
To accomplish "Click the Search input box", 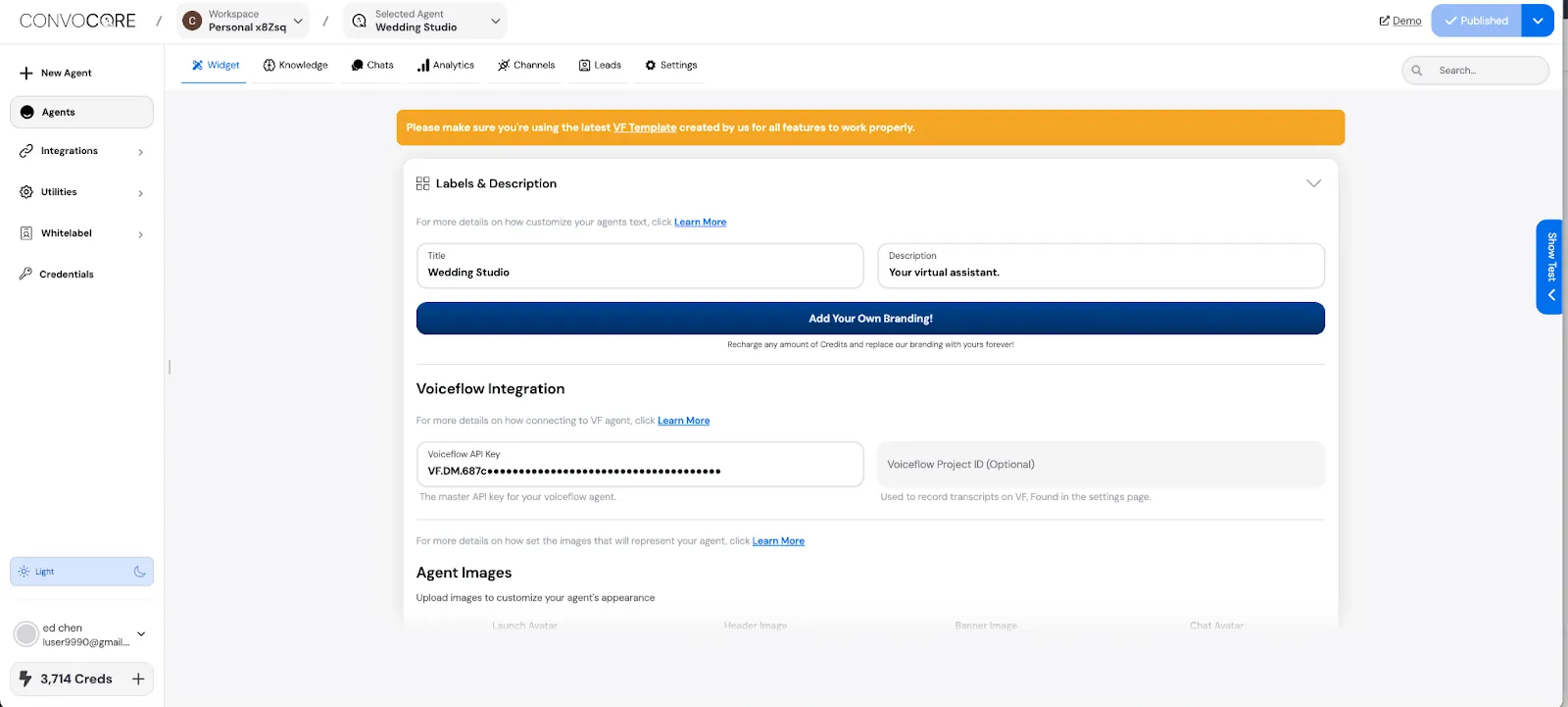I will [1475, 71].
